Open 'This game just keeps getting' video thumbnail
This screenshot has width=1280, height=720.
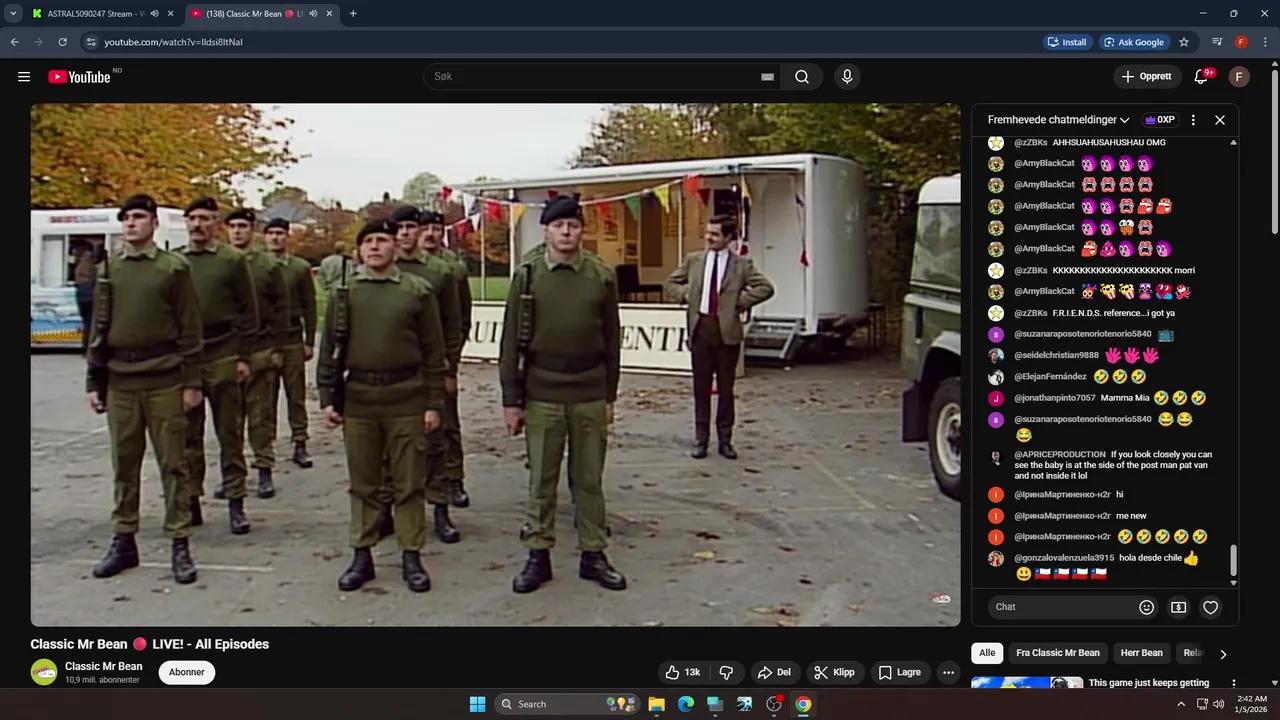[1027, 683]
